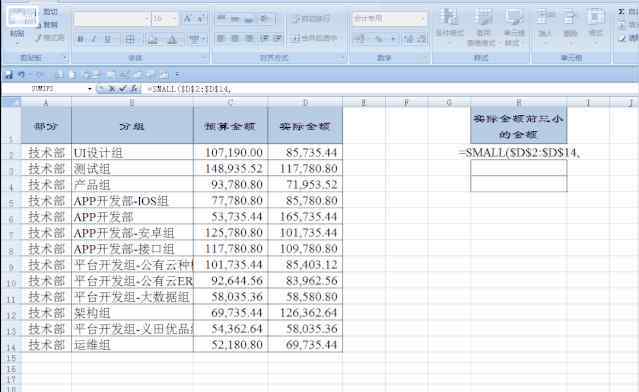Image resolution: width=639 pixels, height=392 pixels.
Task: Click the 预算金额 header cell
Action: (x=230, y=126)
